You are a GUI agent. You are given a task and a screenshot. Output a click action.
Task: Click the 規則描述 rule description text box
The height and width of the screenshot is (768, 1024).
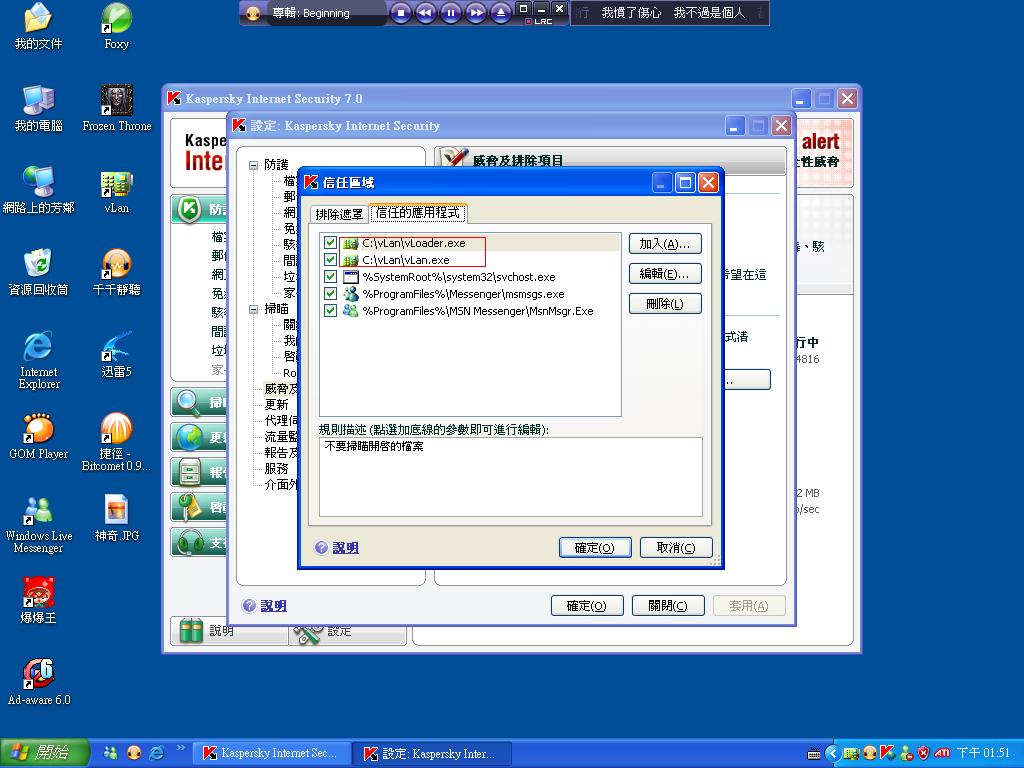click(510, 476)
